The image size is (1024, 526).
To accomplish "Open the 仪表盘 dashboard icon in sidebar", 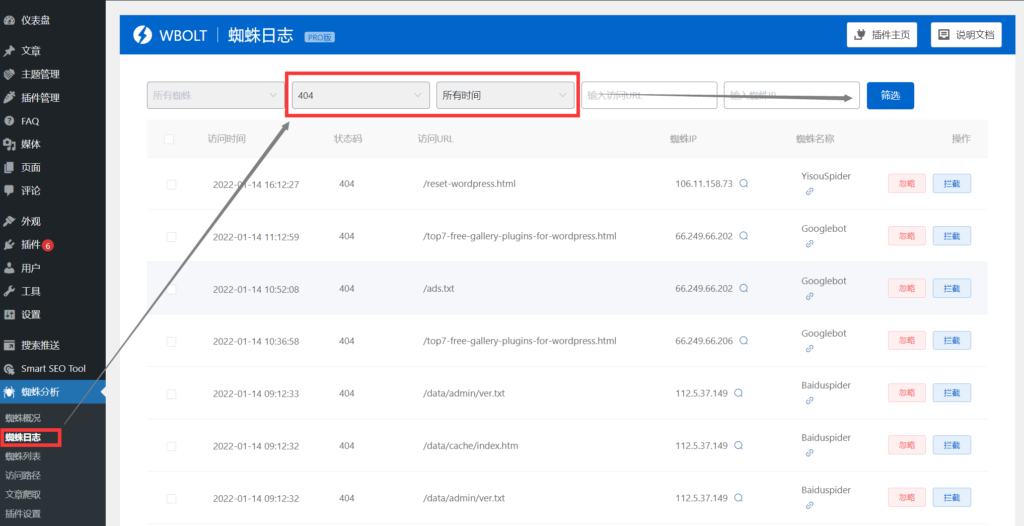I will point(9,20).
